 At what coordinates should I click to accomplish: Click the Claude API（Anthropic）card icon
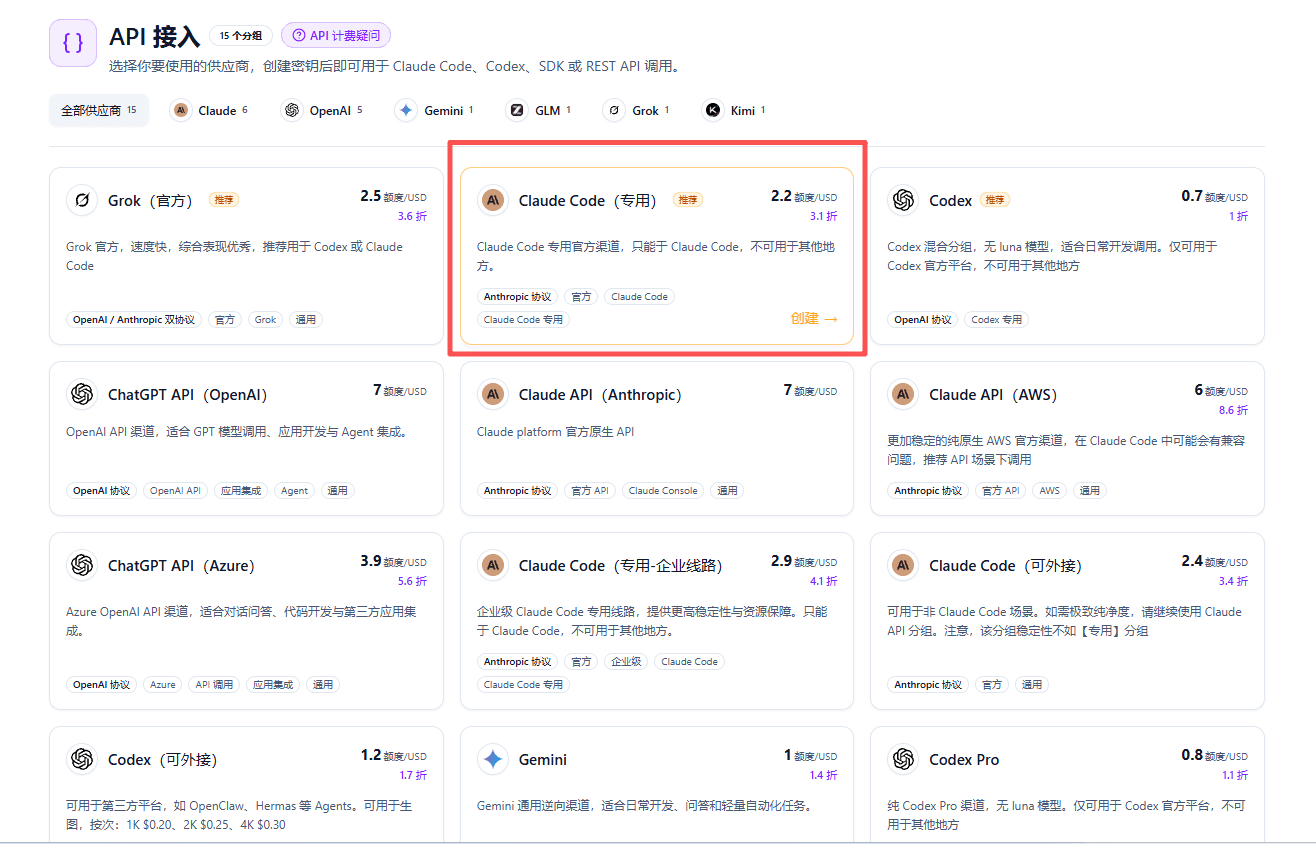(492, 394)
